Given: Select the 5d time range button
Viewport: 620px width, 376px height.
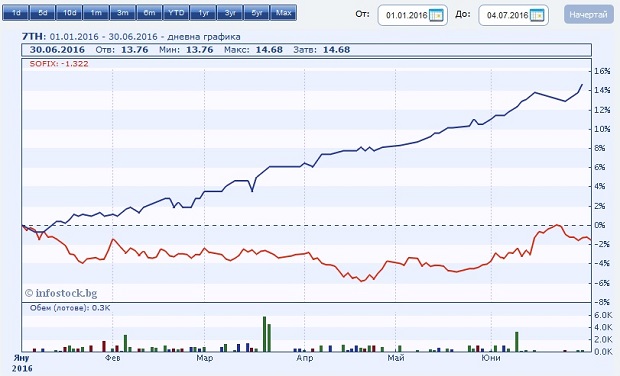Looking at the screenshot, I should [43, 13].
